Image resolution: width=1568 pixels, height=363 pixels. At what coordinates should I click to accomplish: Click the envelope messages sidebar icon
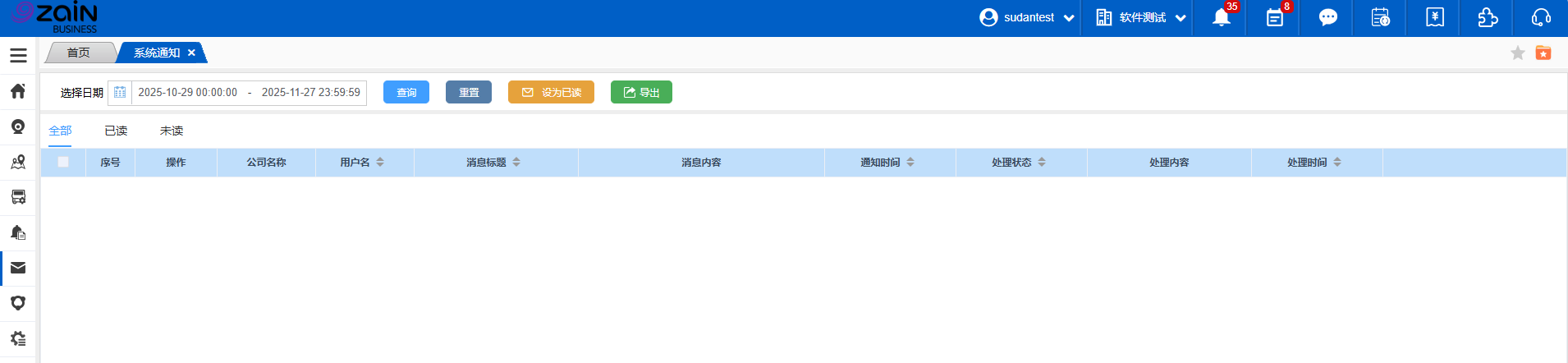(x=18, y=268)
